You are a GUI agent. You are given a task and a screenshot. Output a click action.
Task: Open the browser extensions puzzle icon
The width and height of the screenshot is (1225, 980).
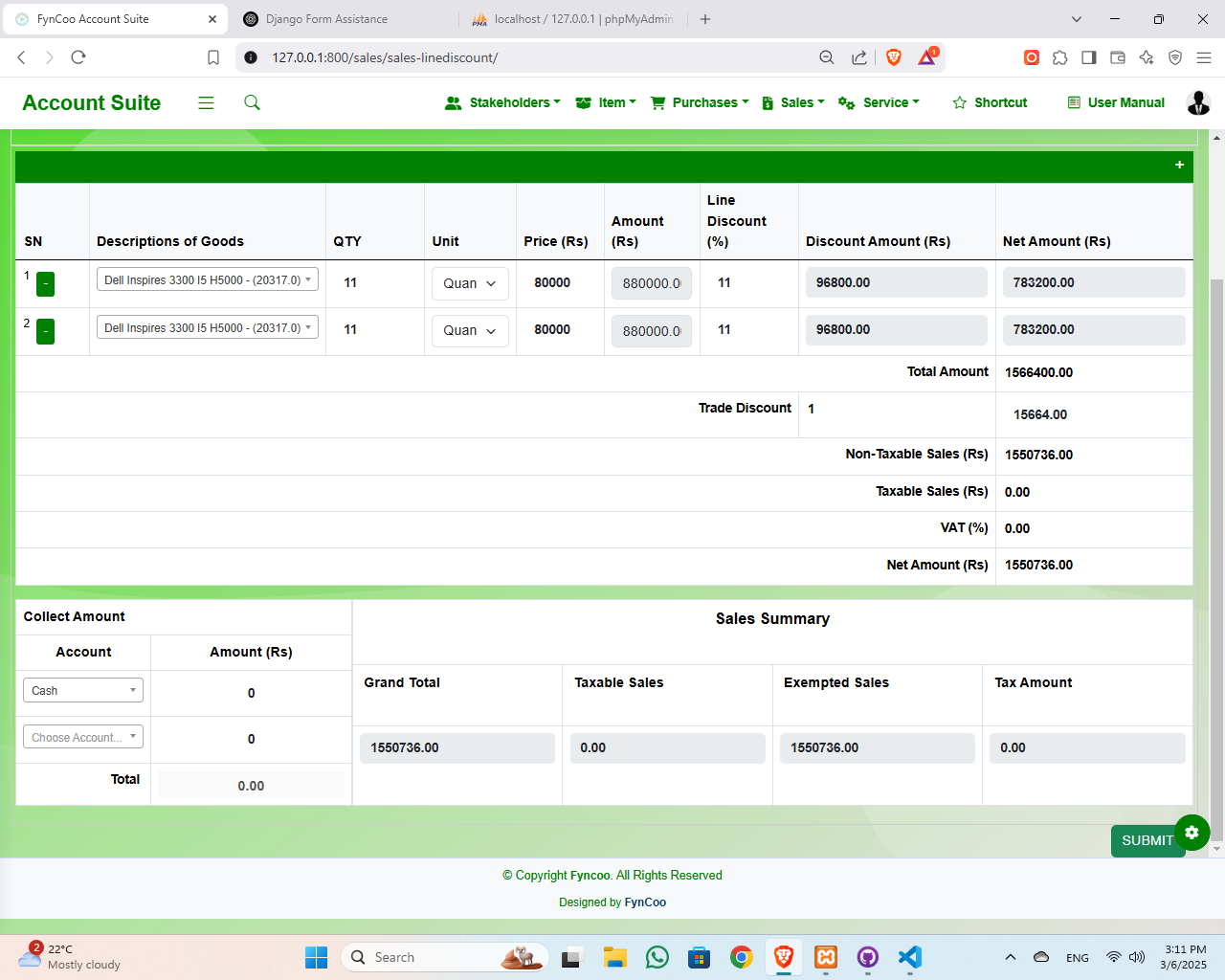(x=1059, y=57)
